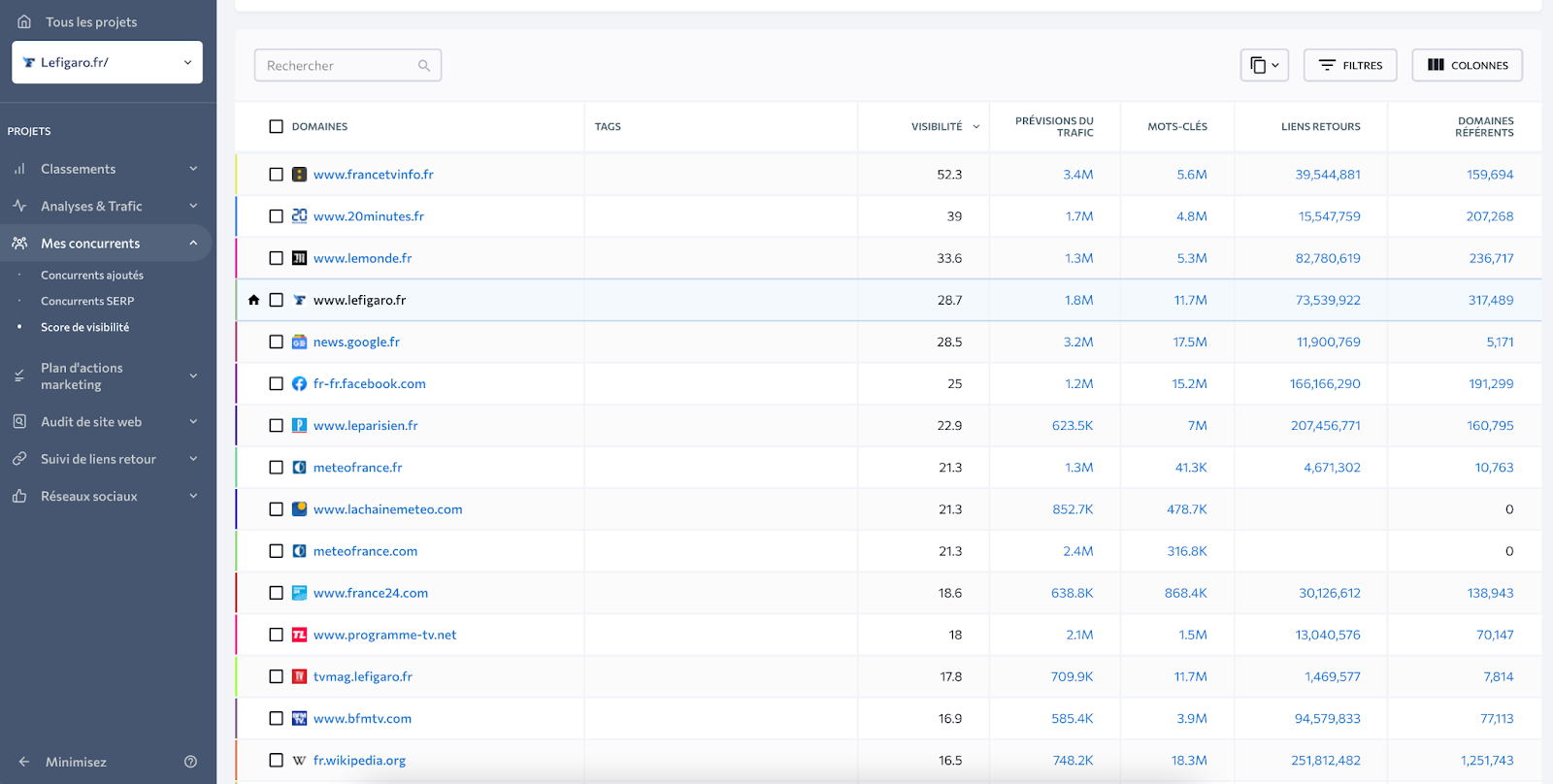1553x784 pixels.
Task: Click the home marker on the www.lefigaro.fr row
Action: pos(253,300)
